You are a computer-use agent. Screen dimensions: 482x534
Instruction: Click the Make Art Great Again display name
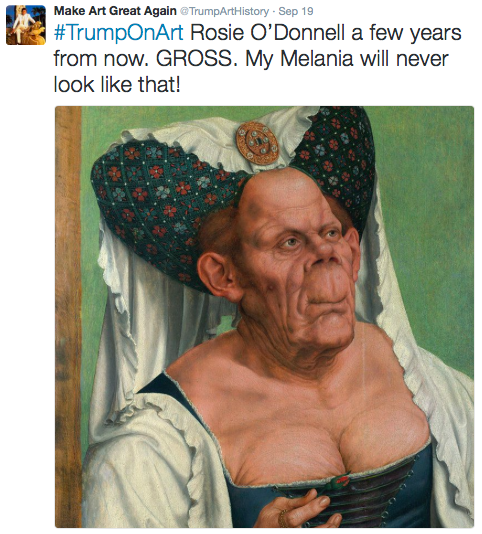[115, 11]
